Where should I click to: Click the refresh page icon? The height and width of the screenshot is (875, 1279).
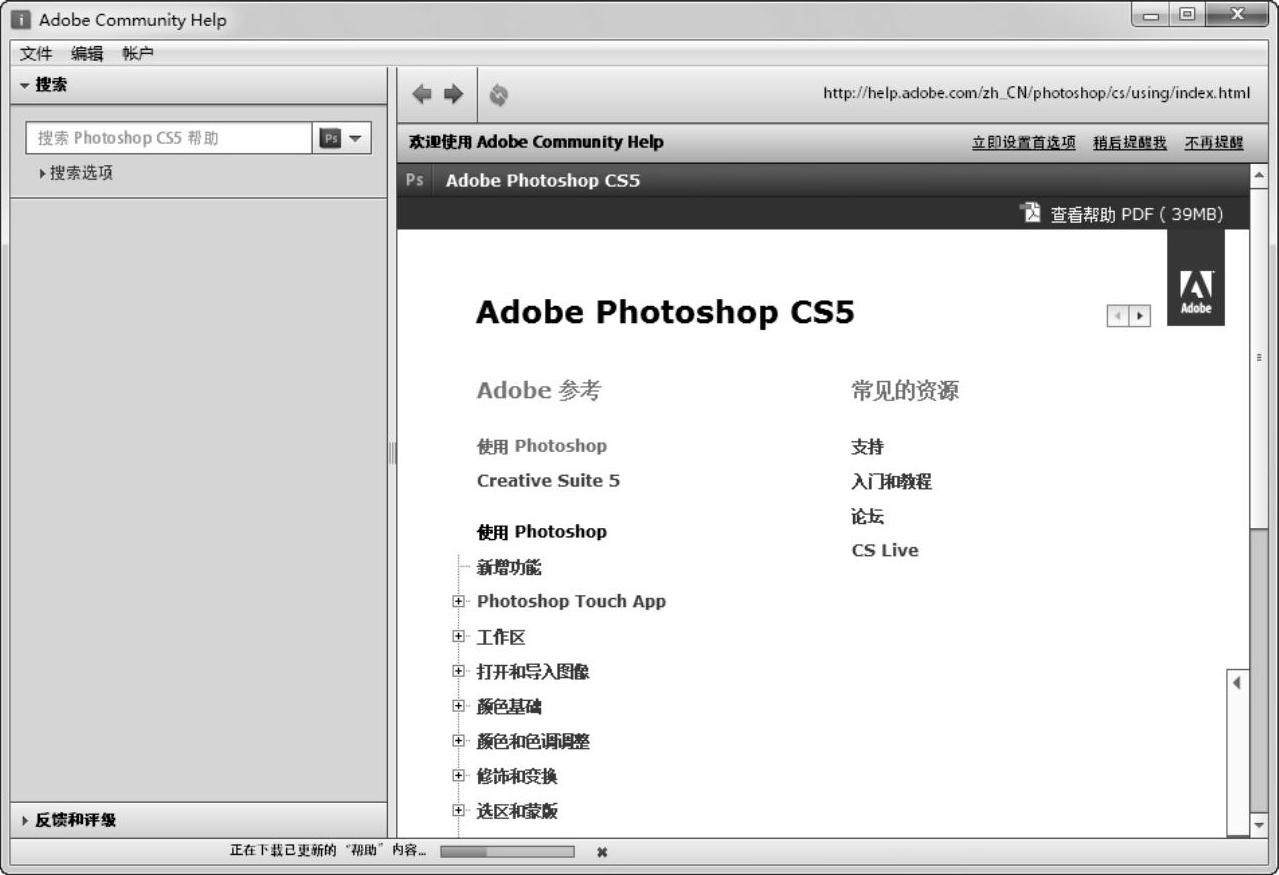(498, 94)
